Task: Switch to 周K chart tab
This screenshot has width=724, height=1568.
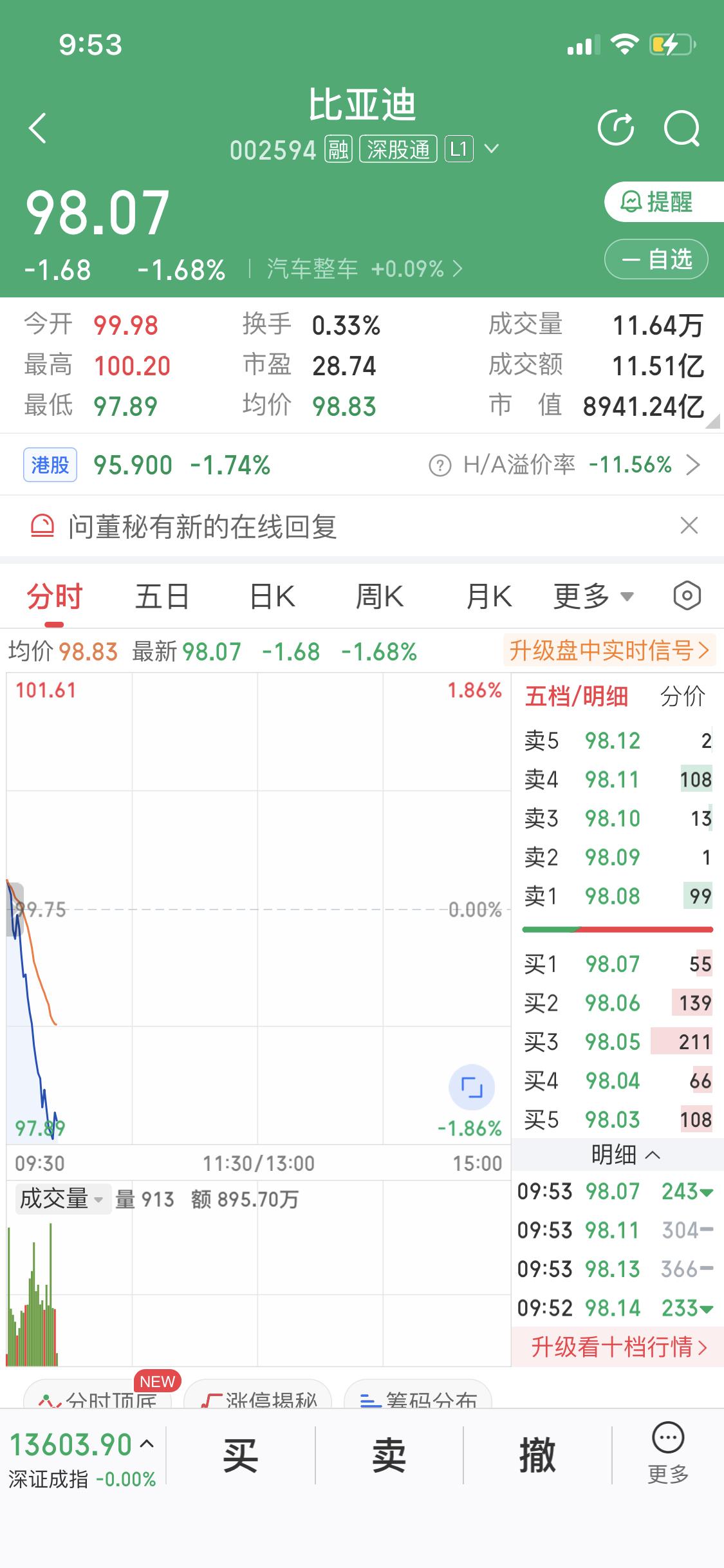Action: pyautogui.click(x=380, y=596)
